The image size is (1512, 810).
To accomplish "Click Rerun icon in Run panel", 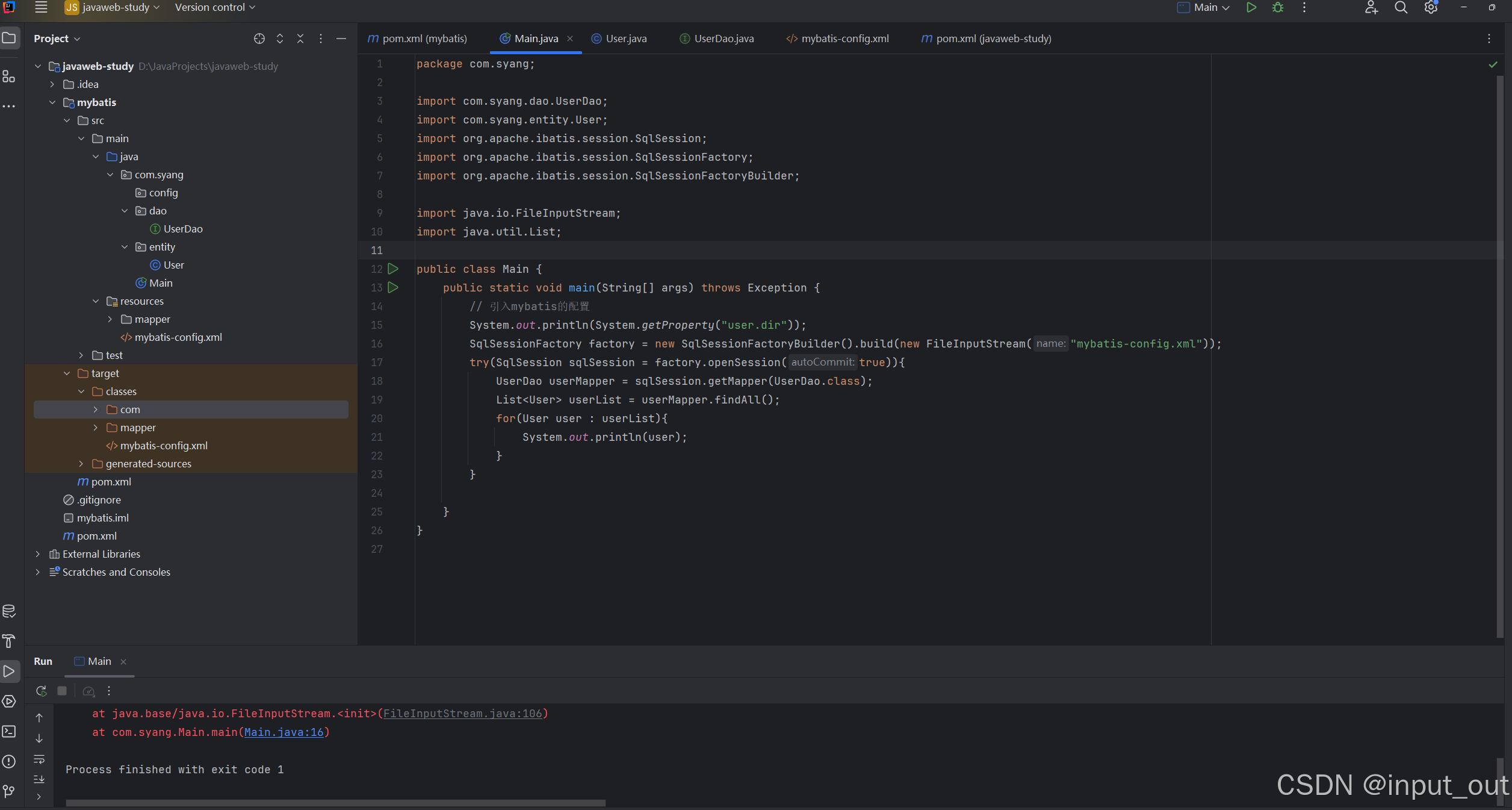I will point(42,691).
